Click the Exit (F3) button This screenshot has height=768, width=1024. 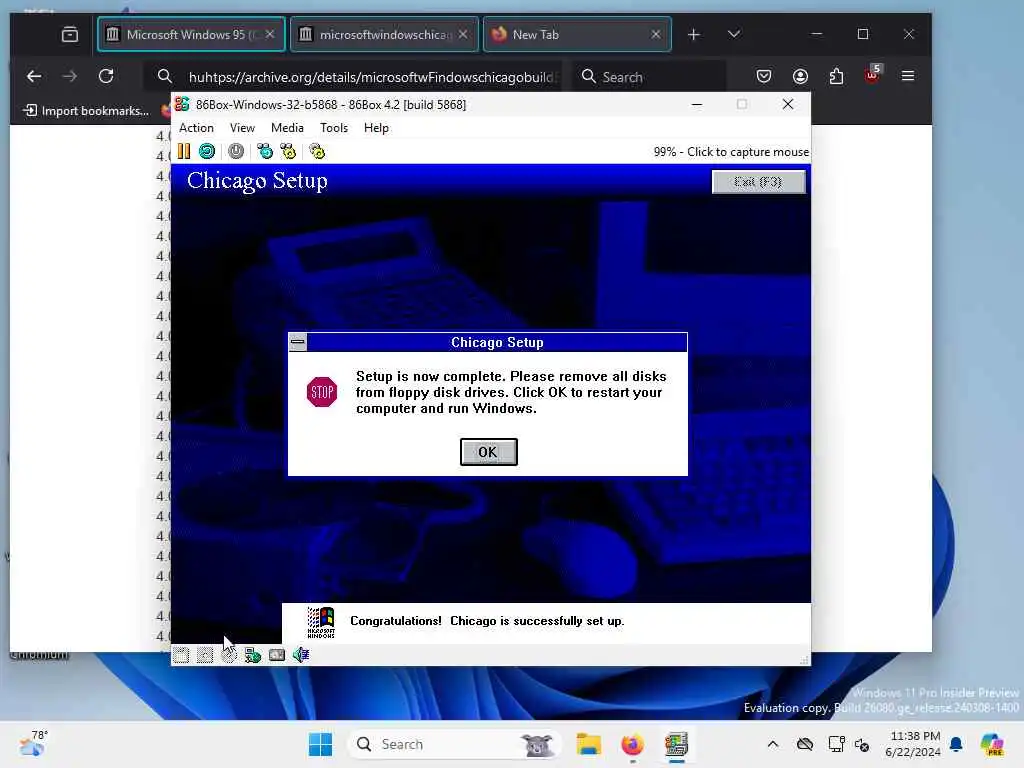pyautogui.click(x=758, y=182)
